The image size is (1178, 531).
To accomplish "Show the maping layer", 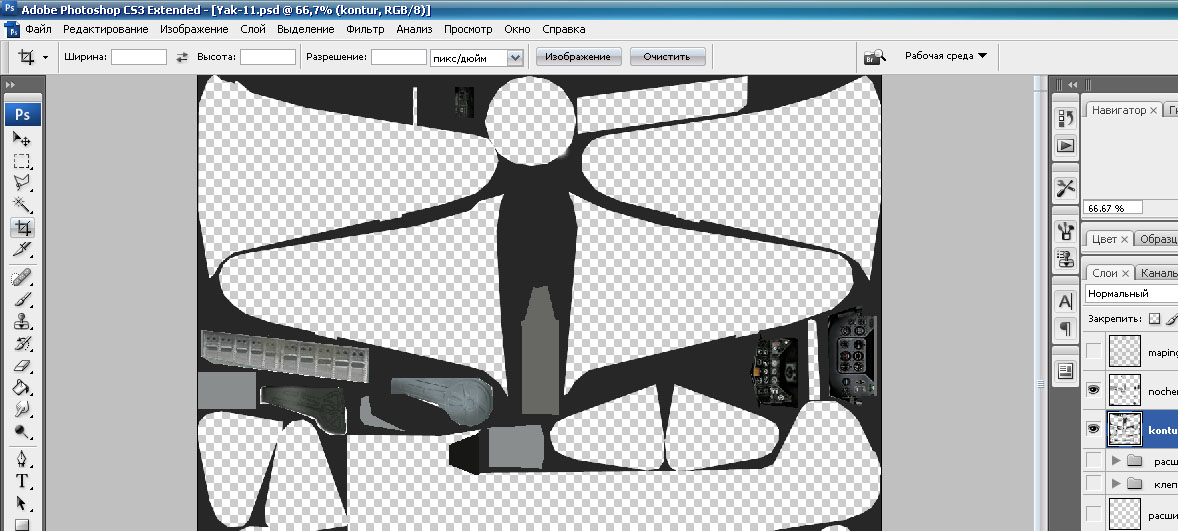I will point(1093,352).
